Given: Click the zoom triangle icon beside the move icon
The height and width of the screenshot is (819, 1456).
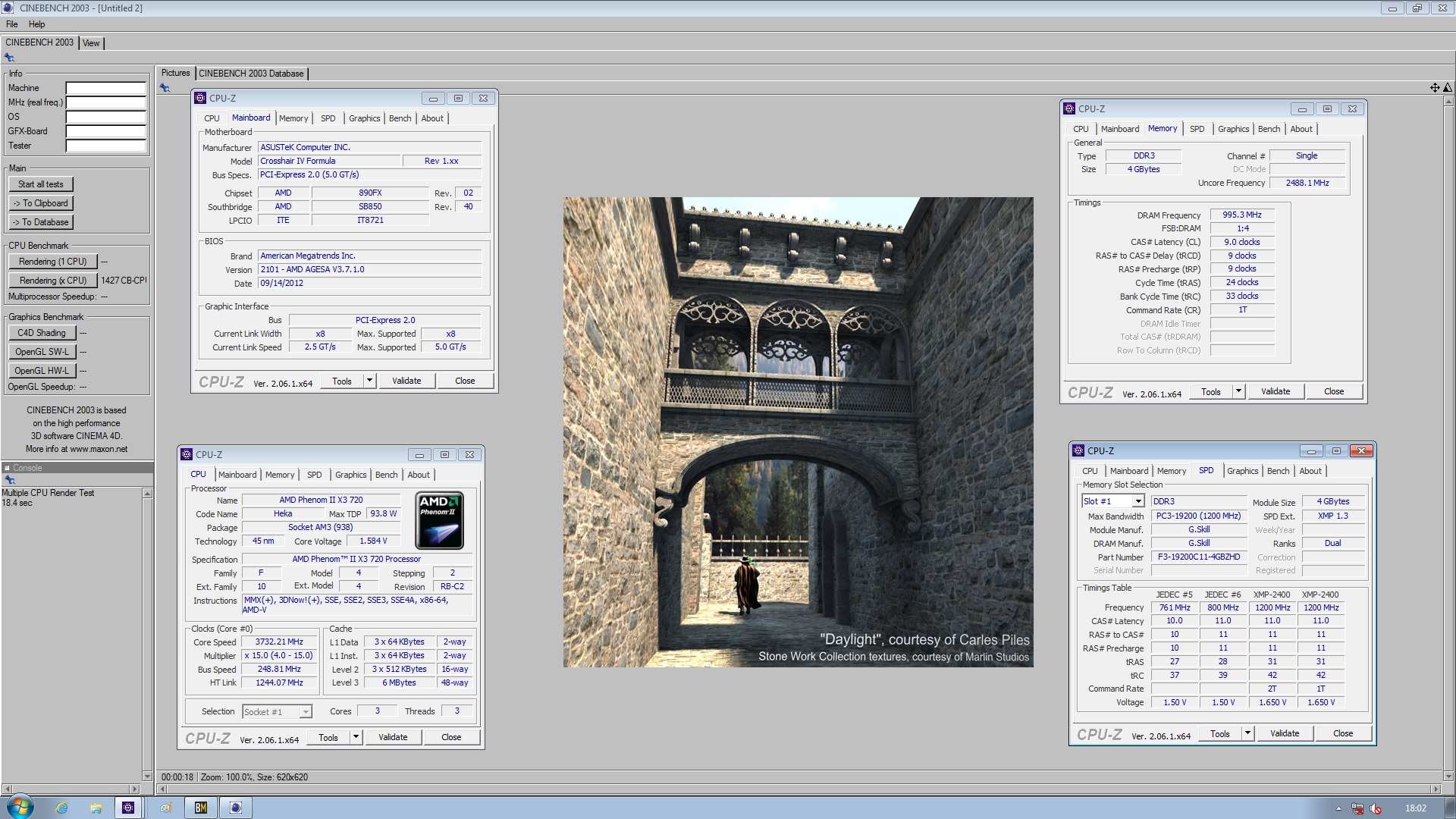Looking at the screenshot, I should (1447, 88).
